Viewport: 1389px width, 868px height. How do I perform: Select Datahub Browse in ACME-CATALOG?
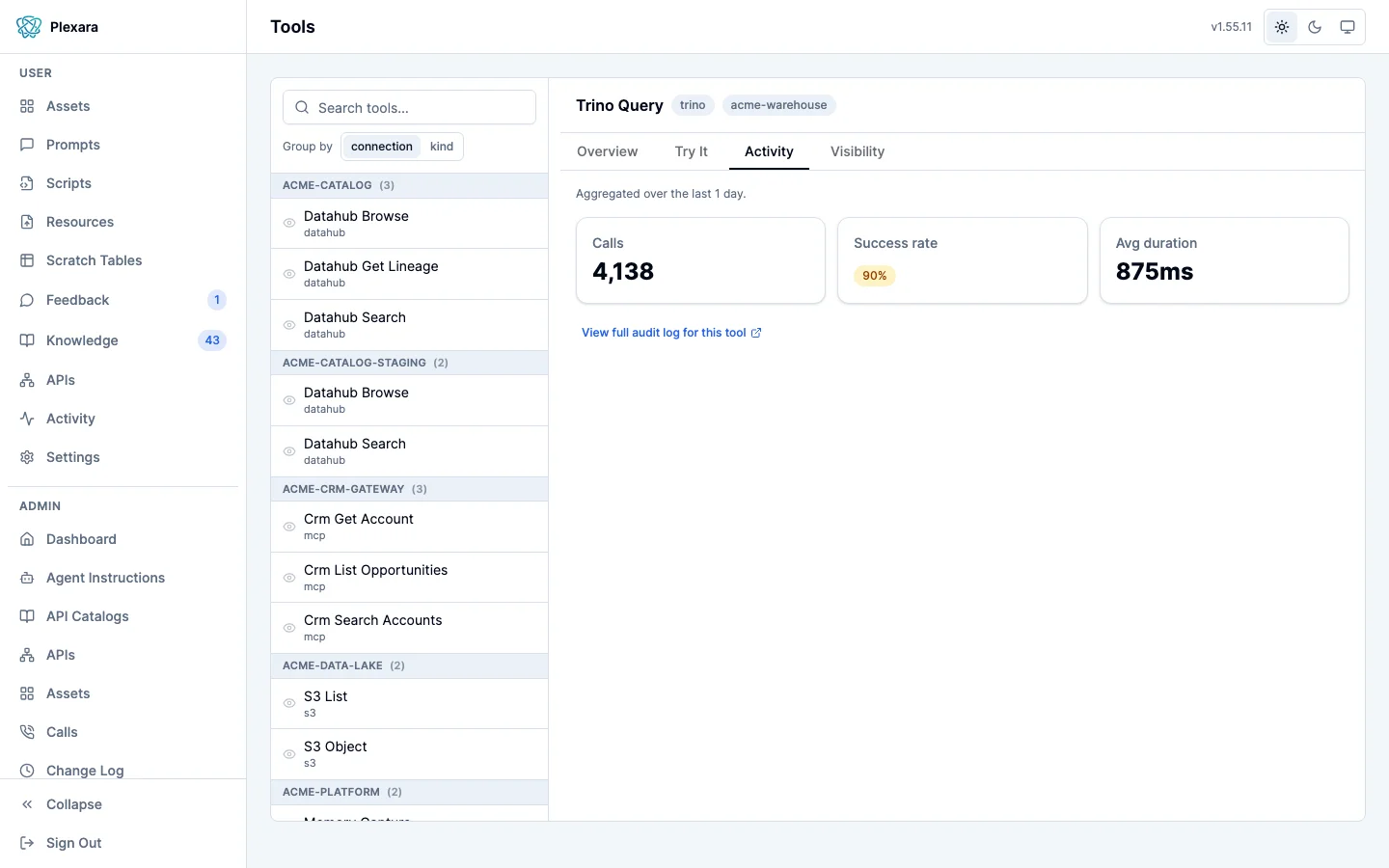409,224
